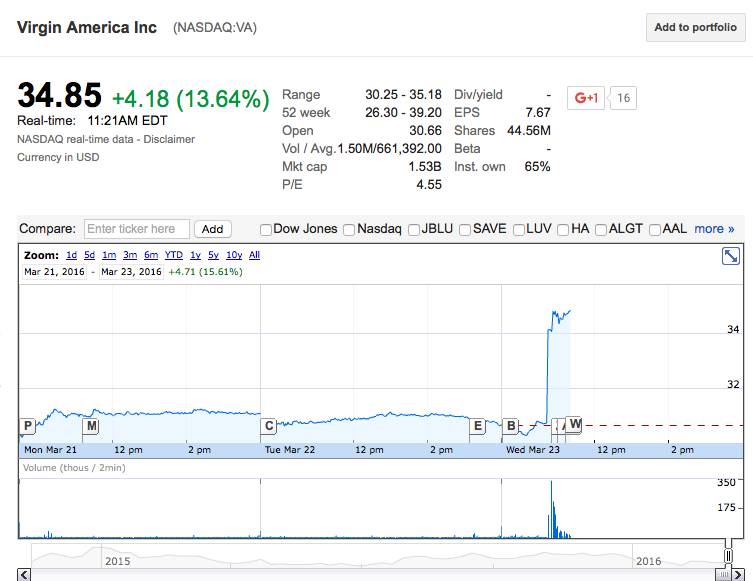753x581 pixels.
Task: Toggle the AAL comparison checkbox
Action: point(655,229)
